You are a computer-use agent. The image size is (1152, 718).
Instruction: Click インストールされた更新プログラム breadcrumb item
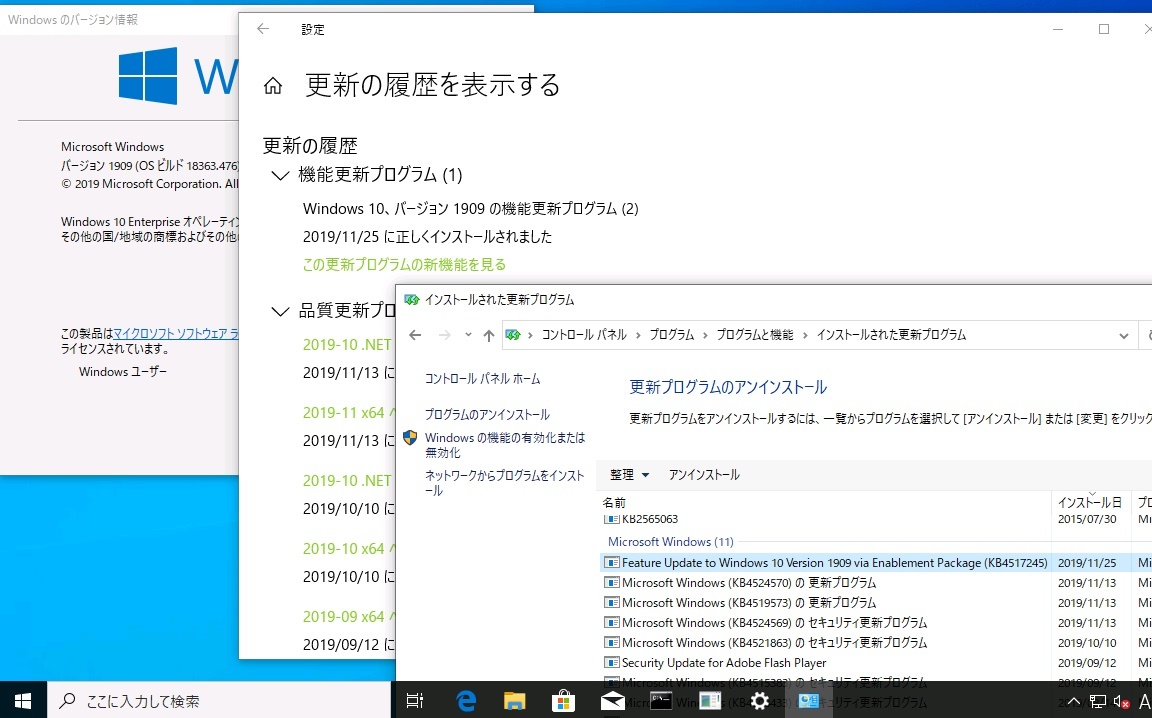pos(891,335)
